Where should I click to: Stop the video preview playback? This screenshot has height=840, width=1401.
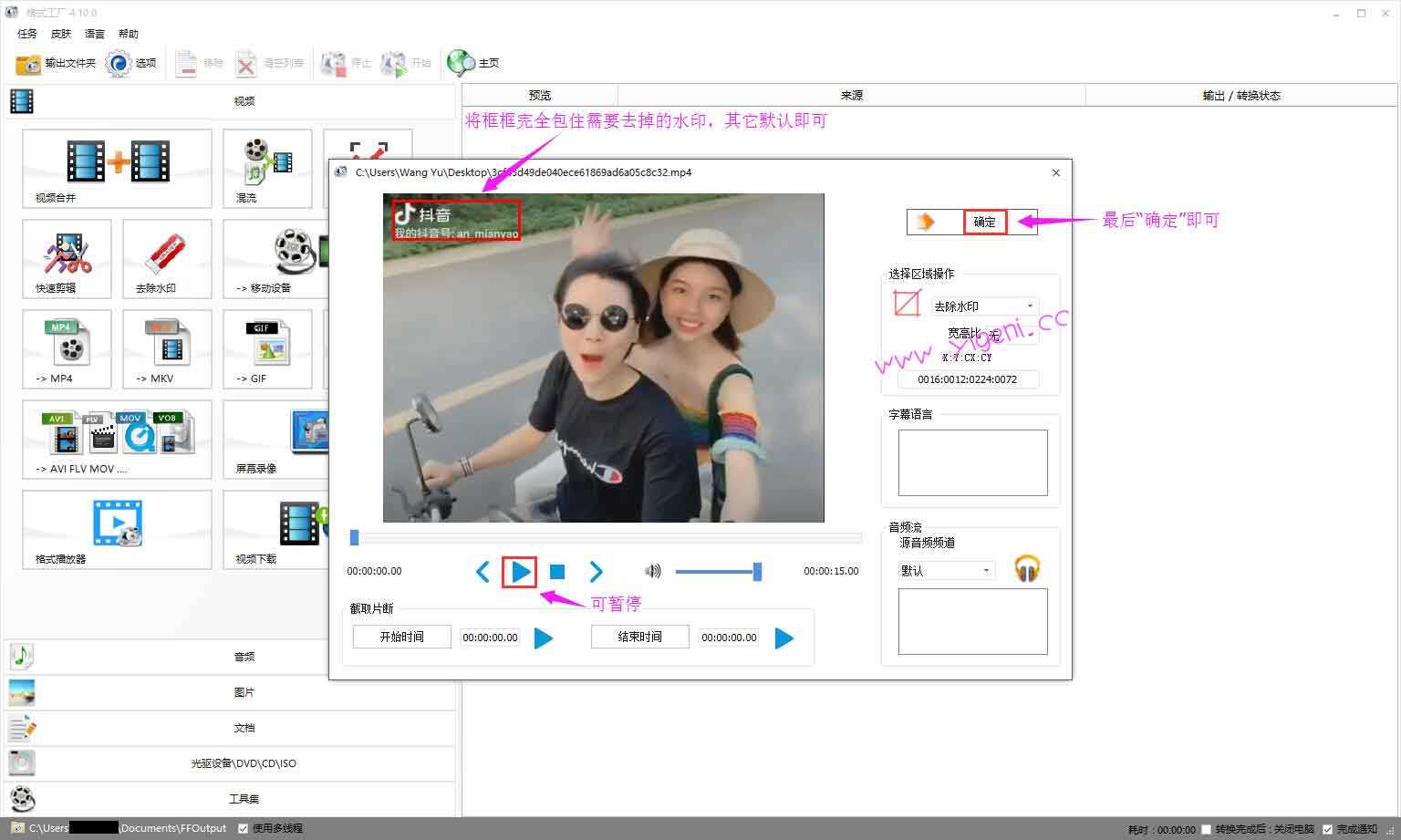coord(557,572)
